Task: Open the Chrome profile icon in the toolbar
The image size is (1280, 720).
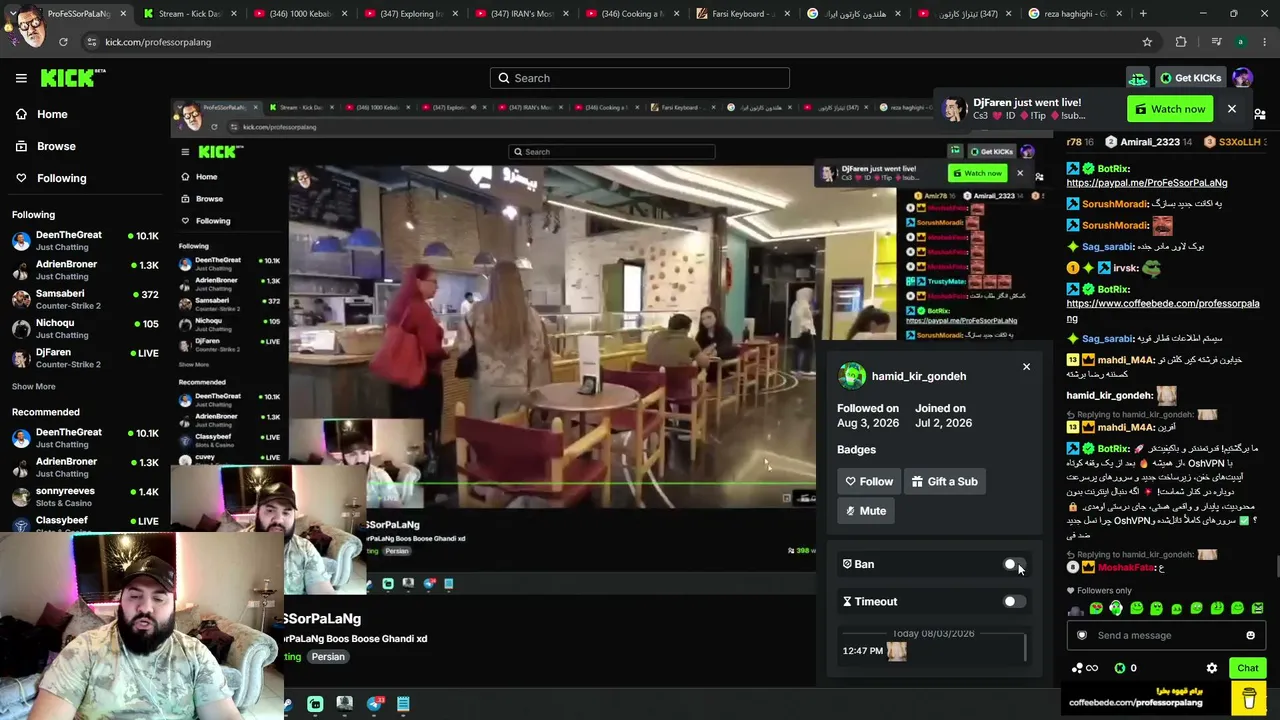Action: click(x=1241, y=42)
